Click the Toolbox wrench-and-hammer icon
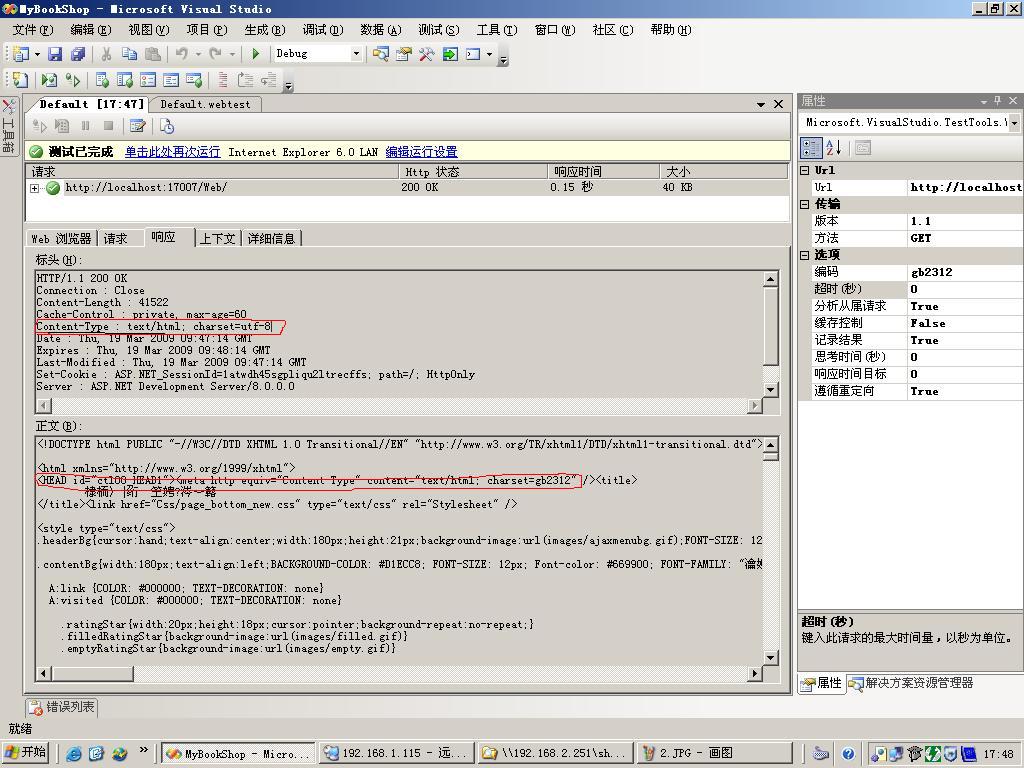 426,54
